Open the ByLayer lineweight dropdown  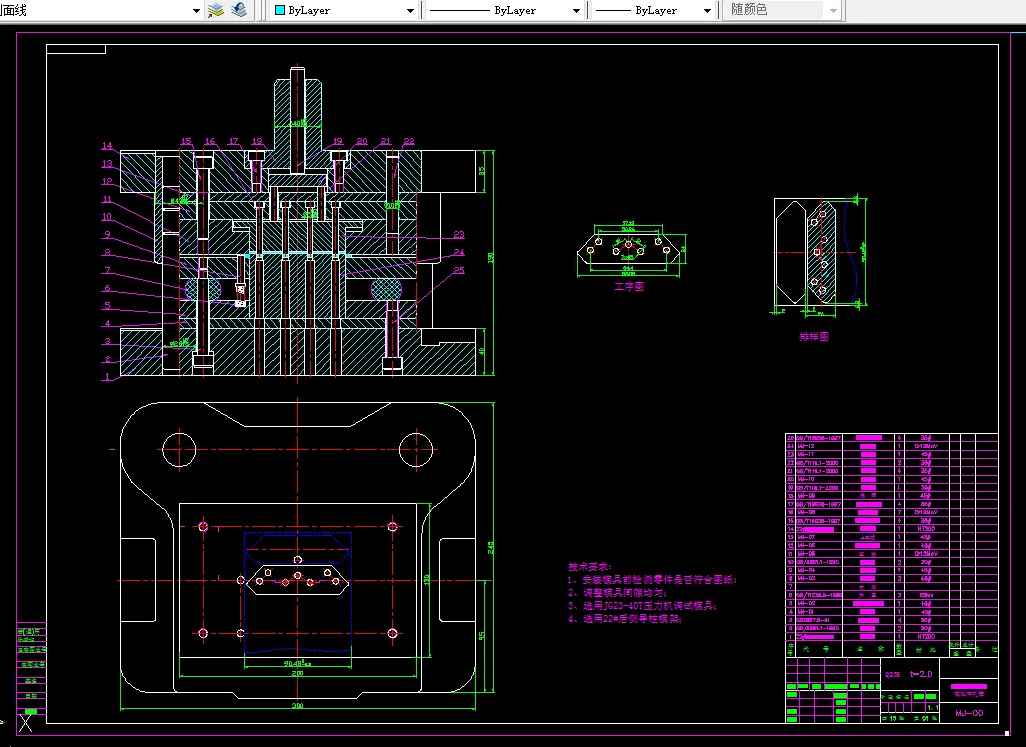point(706,10)
